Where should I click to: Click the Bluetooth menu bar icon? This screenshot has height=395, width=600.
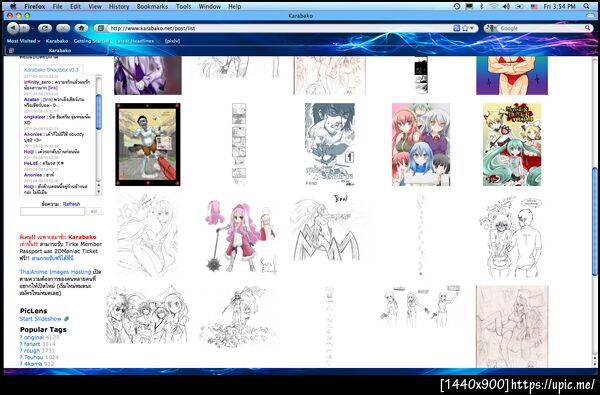point(482,6)
